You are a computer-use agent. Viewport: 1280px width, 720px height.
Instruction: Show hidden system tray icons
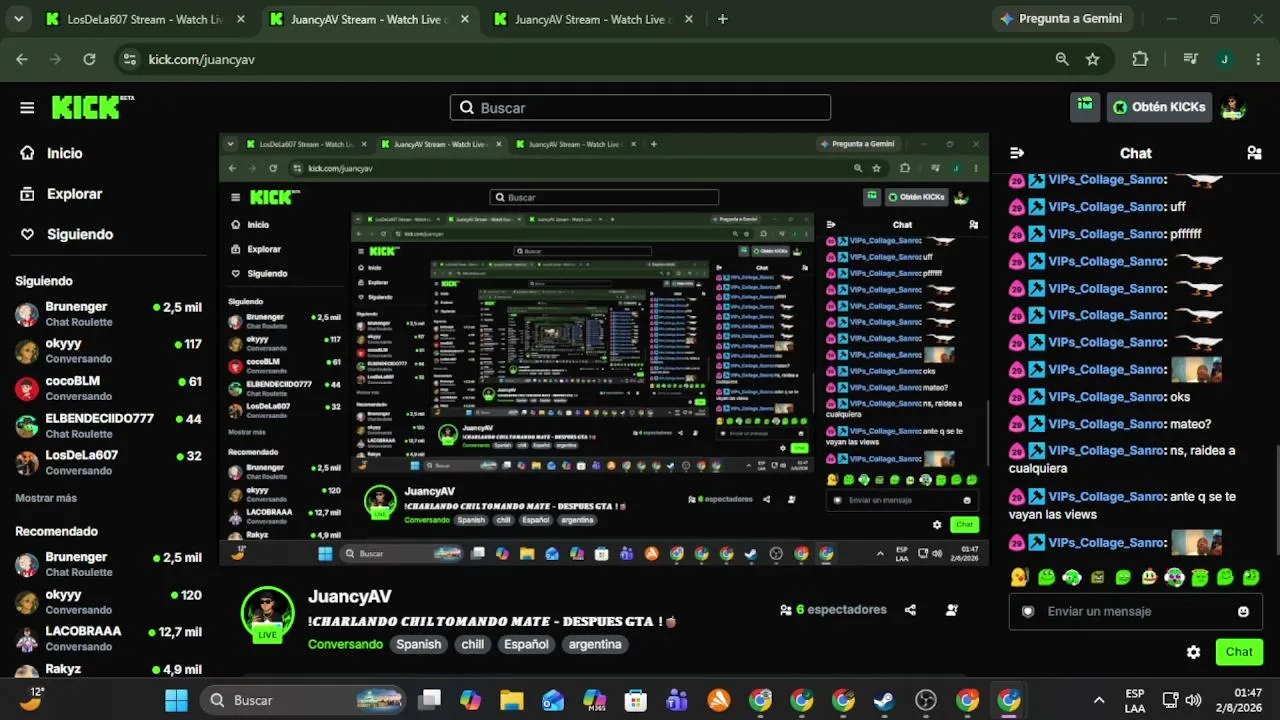click(1099, 700)
